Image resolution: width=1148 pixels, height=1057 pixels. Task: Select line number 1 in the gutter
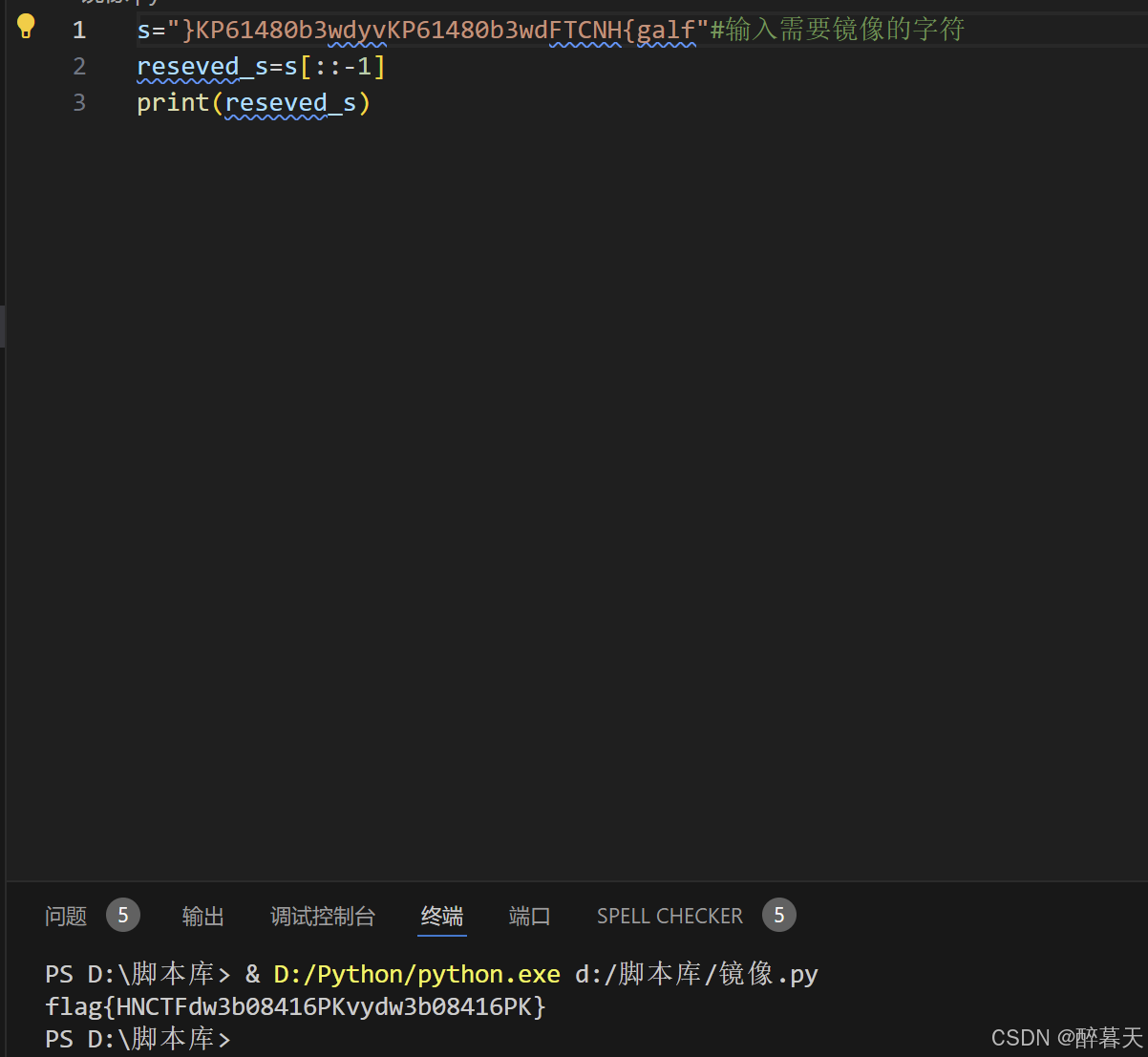coord(79,30)
